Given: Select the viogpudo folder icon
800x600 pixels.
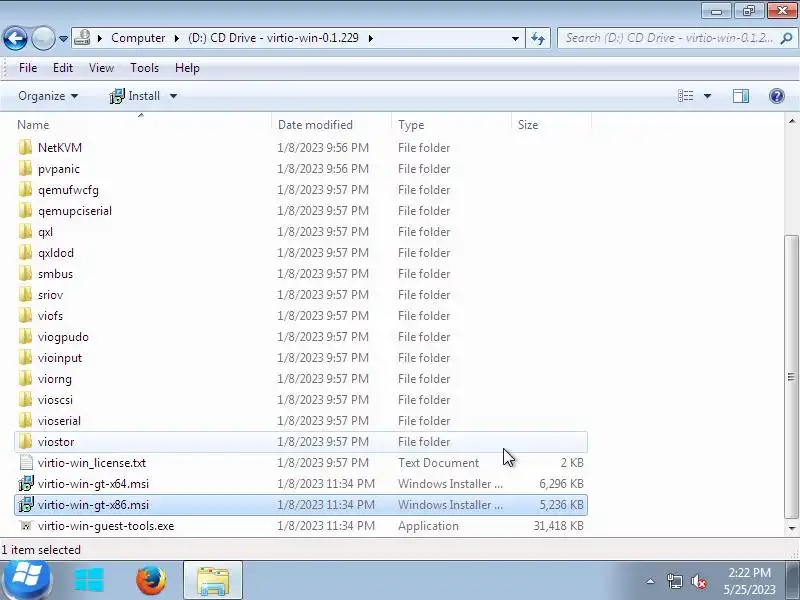Looking at the screenshot, I should click(x=25, y=336).
